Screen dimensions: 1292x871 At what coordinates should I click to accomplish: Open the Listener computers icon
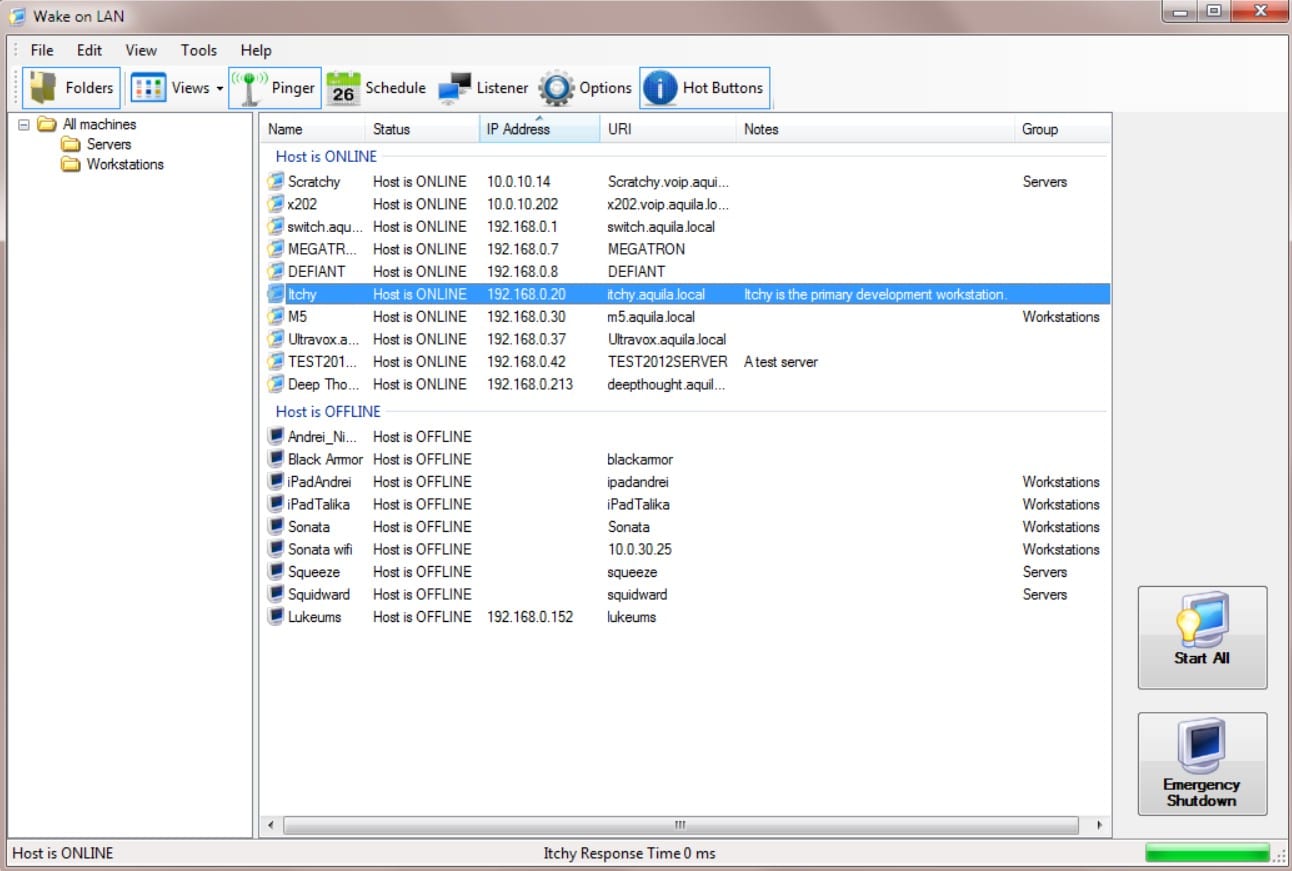click(x=454, y=88)
